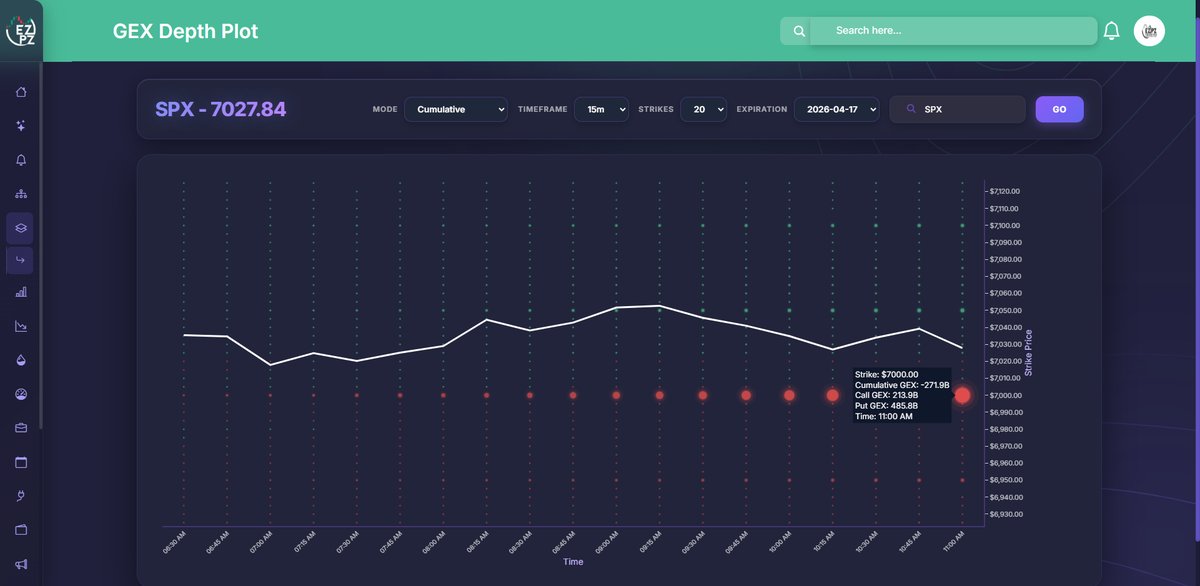Click the 'GEX Depth Plot' page title
This screenshot has width=1200, height=586.
tap(185, 31)
